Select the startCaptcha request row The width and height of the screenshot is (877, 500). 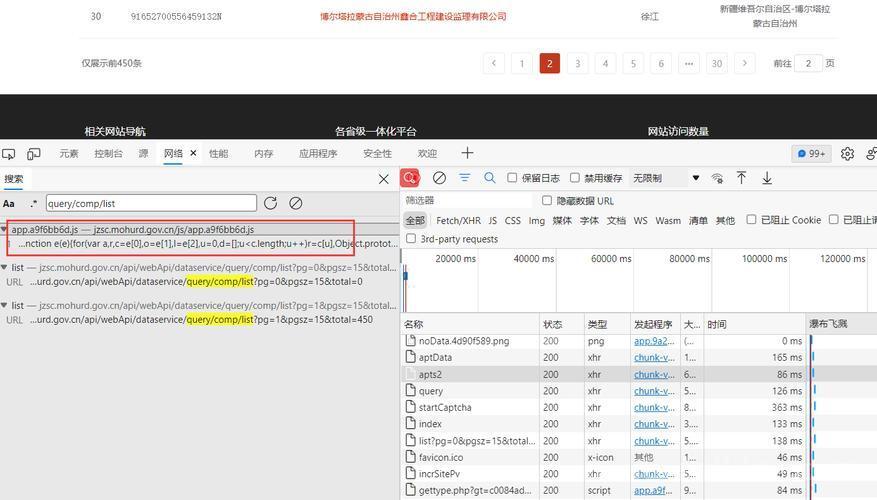pos(604,407)
